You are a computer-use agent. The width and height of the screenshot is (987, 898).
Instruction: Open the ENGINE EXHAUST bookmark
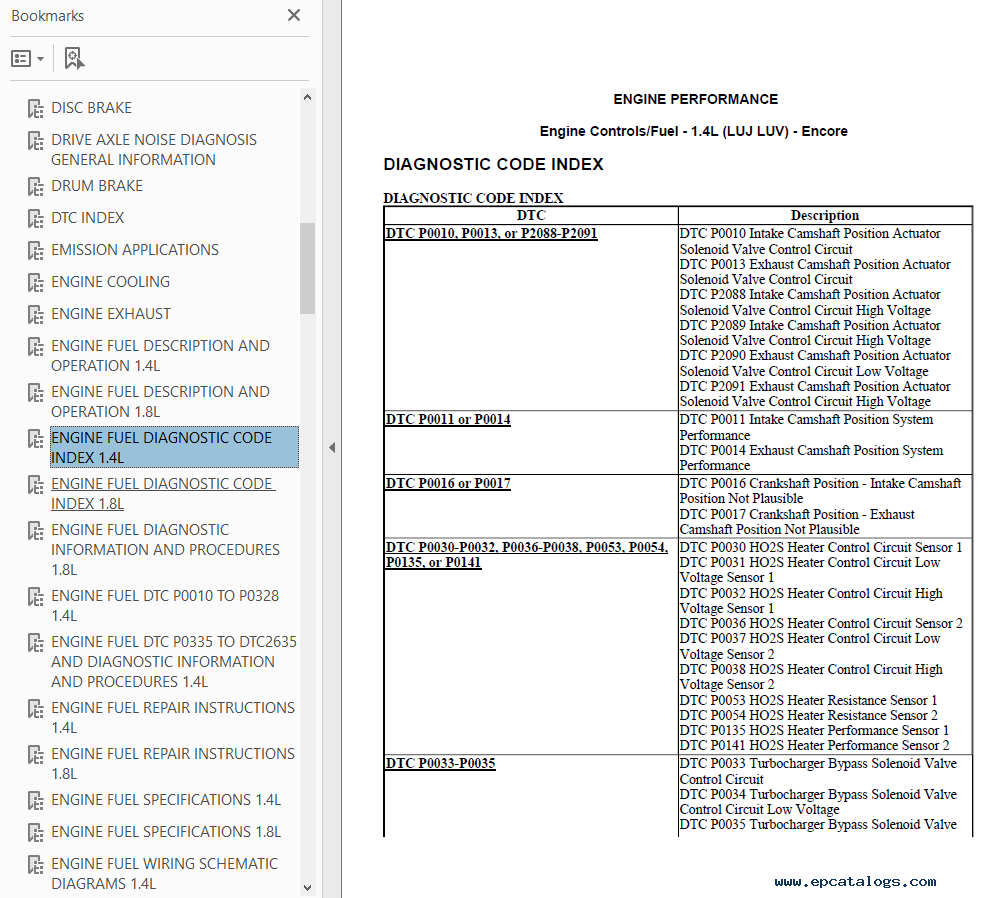coord(111,314)
